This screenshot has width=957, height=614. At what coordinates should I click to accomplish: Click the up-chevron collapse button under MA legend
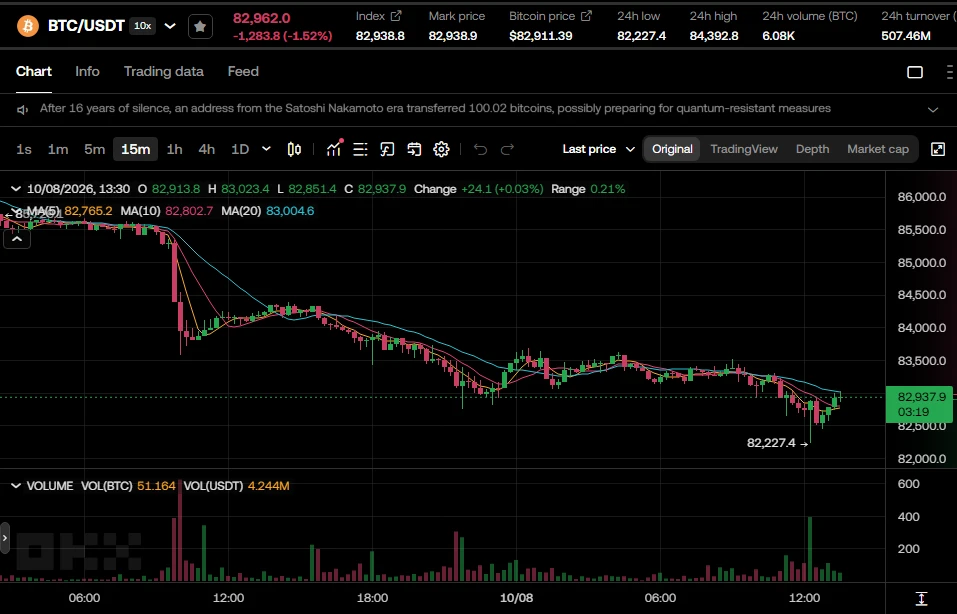[x=17, y=239]
